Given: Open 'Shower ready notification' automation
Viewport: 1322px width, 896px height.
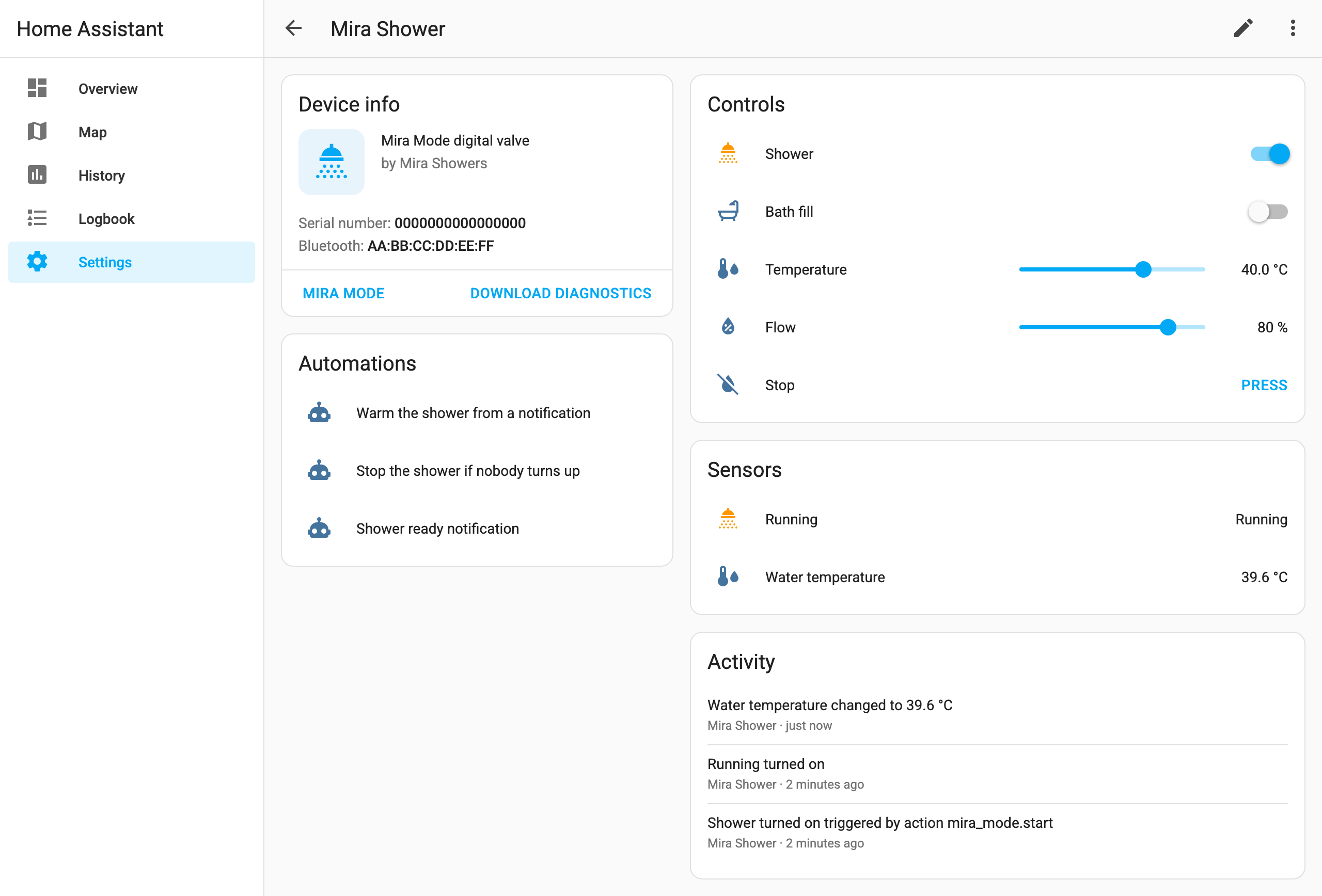Looking at the screenshot, I should (477, 529).
